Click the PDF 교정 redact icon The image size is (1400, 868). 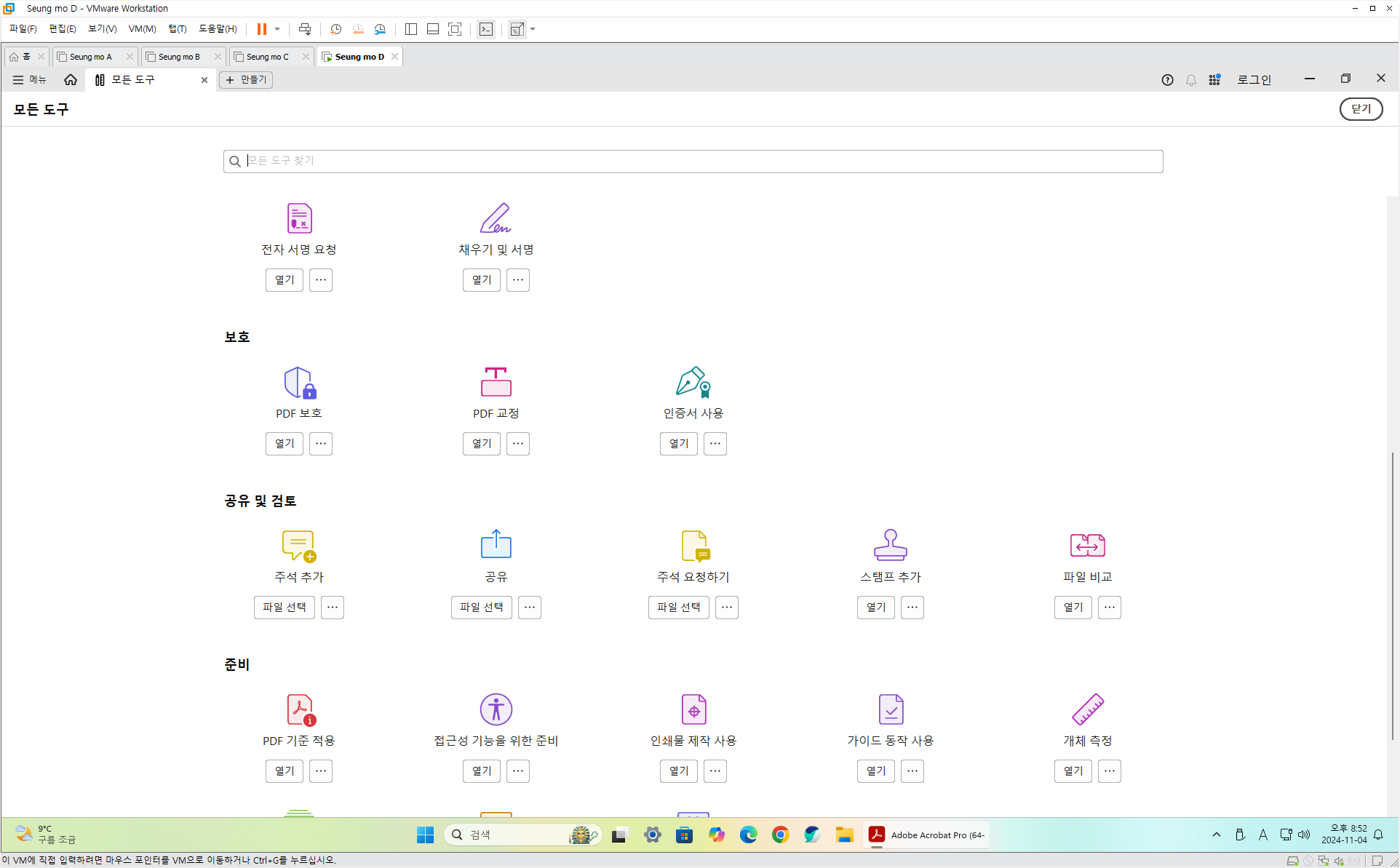tap(496, 382)
